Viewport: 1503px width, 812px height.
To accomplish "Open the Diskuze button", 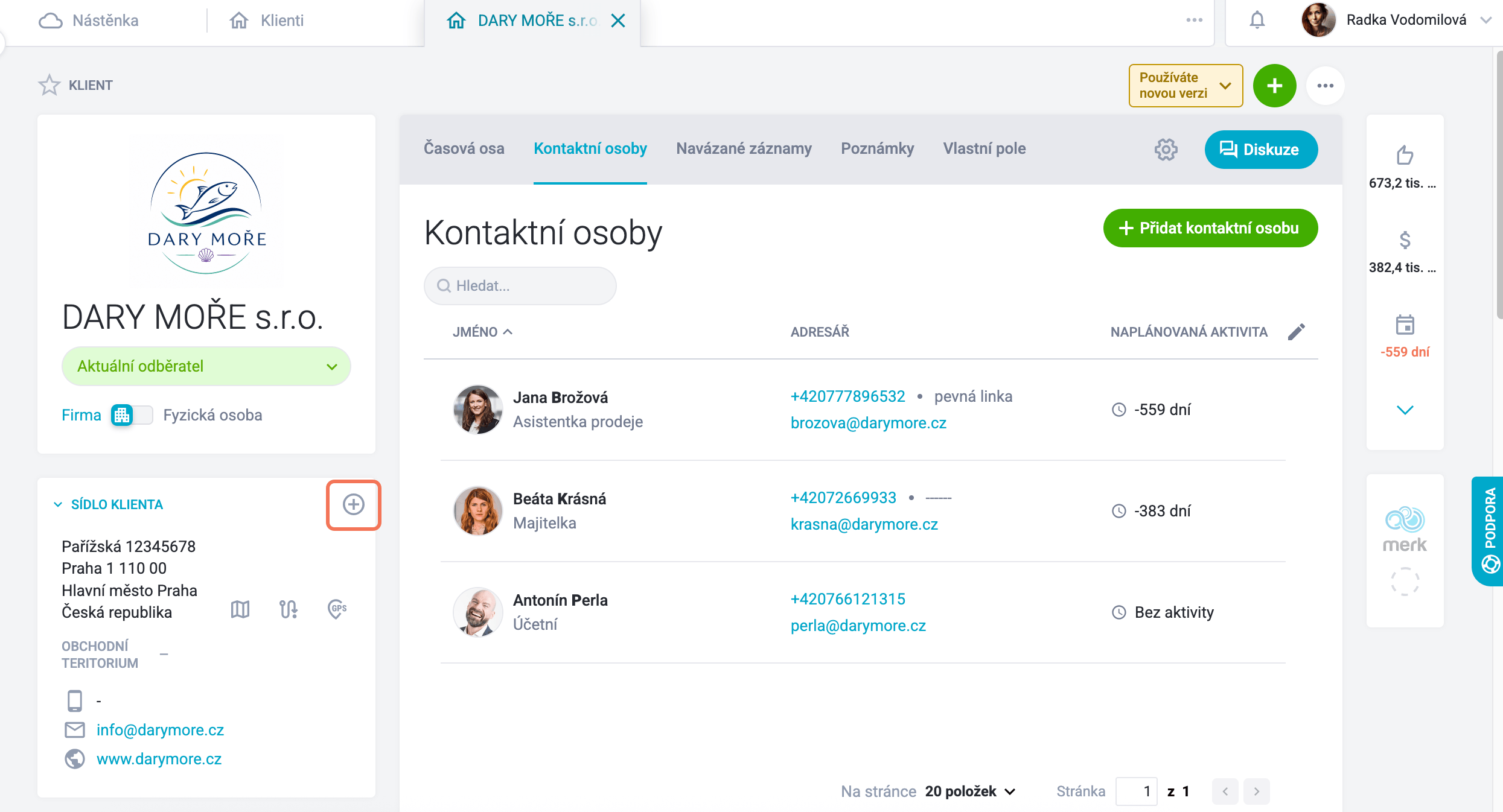I will click(x=1261, y=150).
